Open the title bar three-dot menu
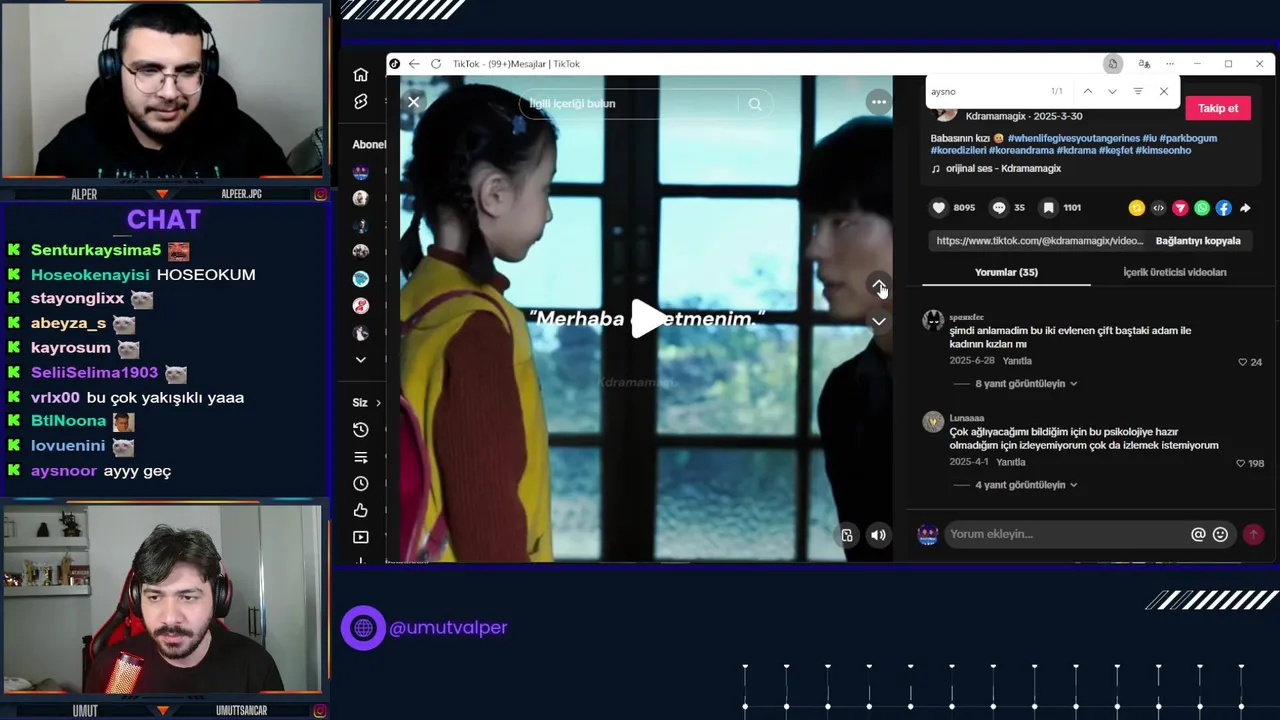 click(x=1170, y=64)
